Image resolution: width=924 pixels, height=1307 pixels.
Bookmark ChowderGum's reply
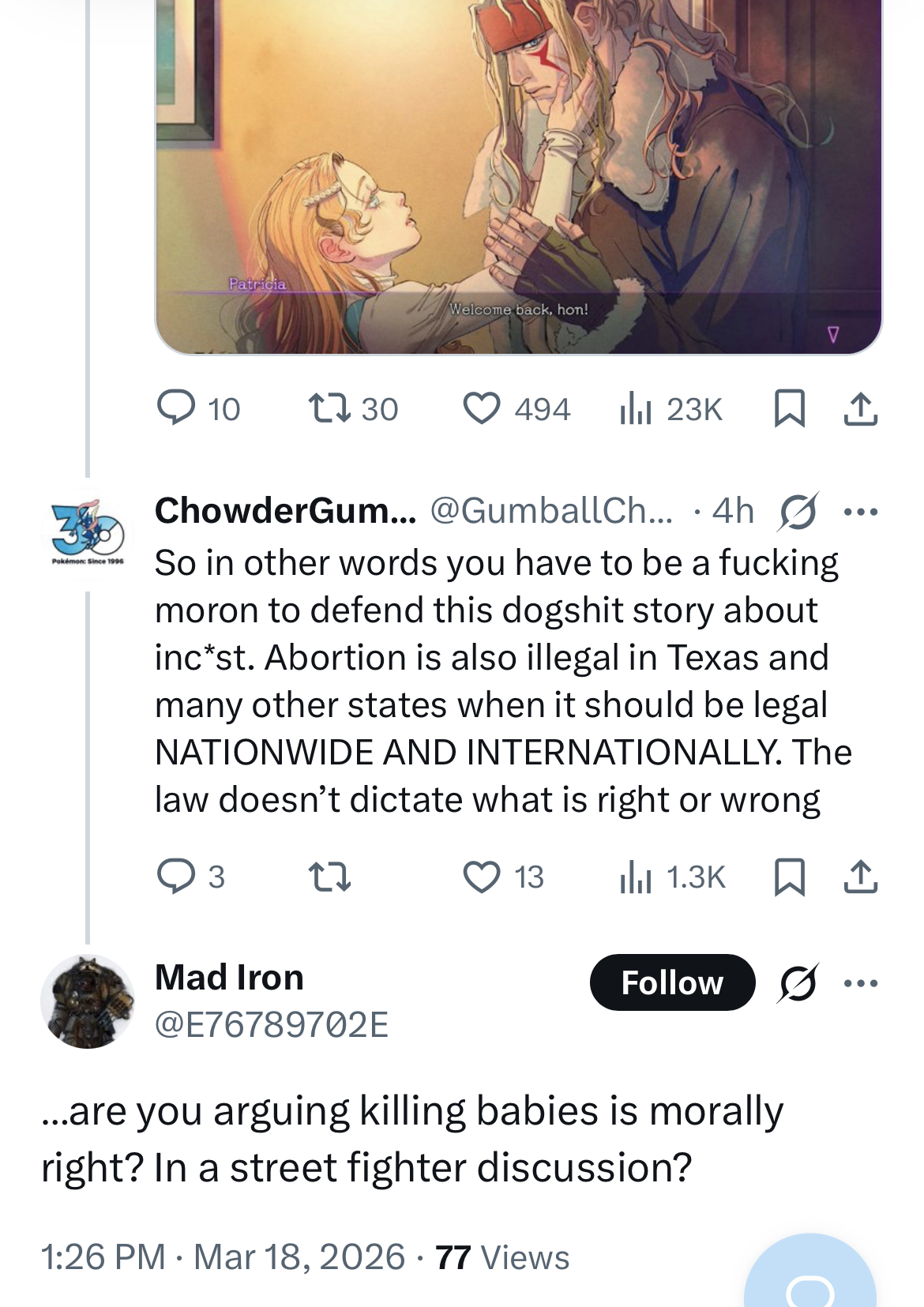pos(789,877)
